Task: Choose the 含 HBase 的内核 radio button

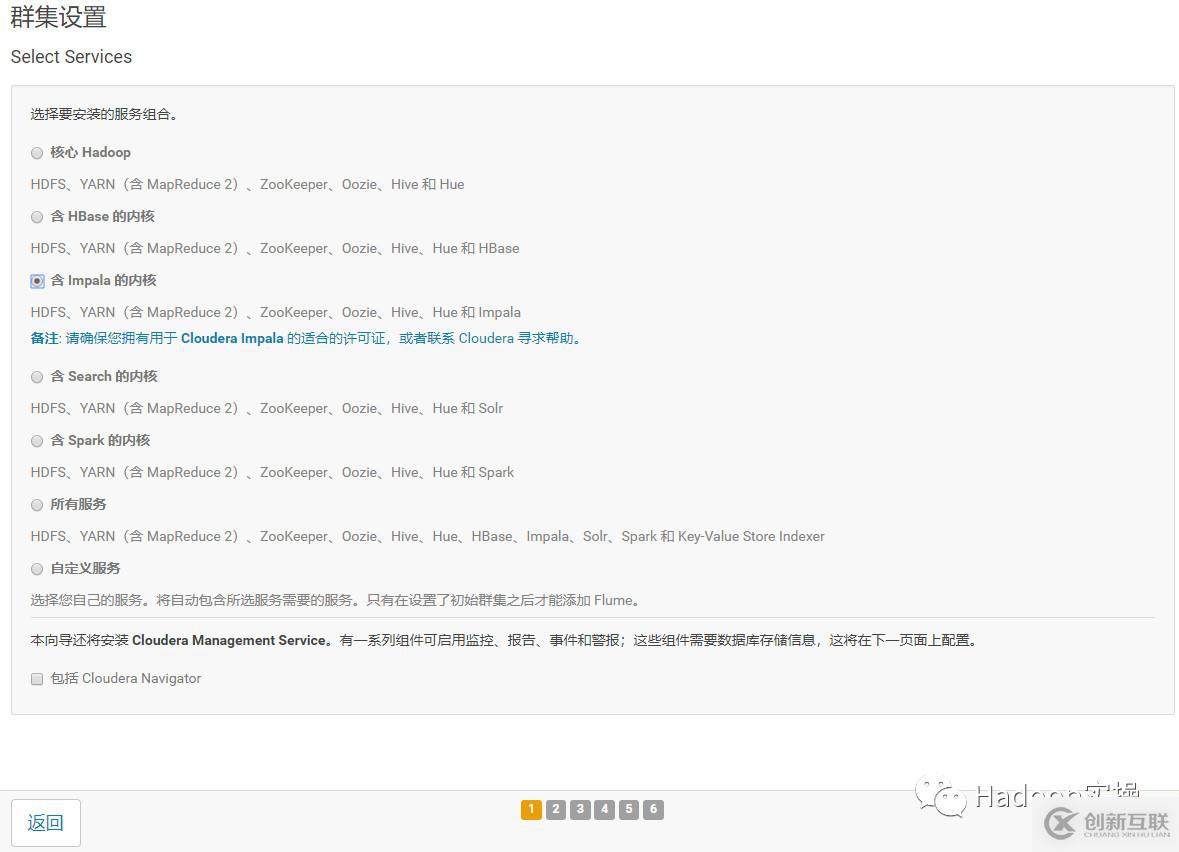Action: (x=37, y=217)
